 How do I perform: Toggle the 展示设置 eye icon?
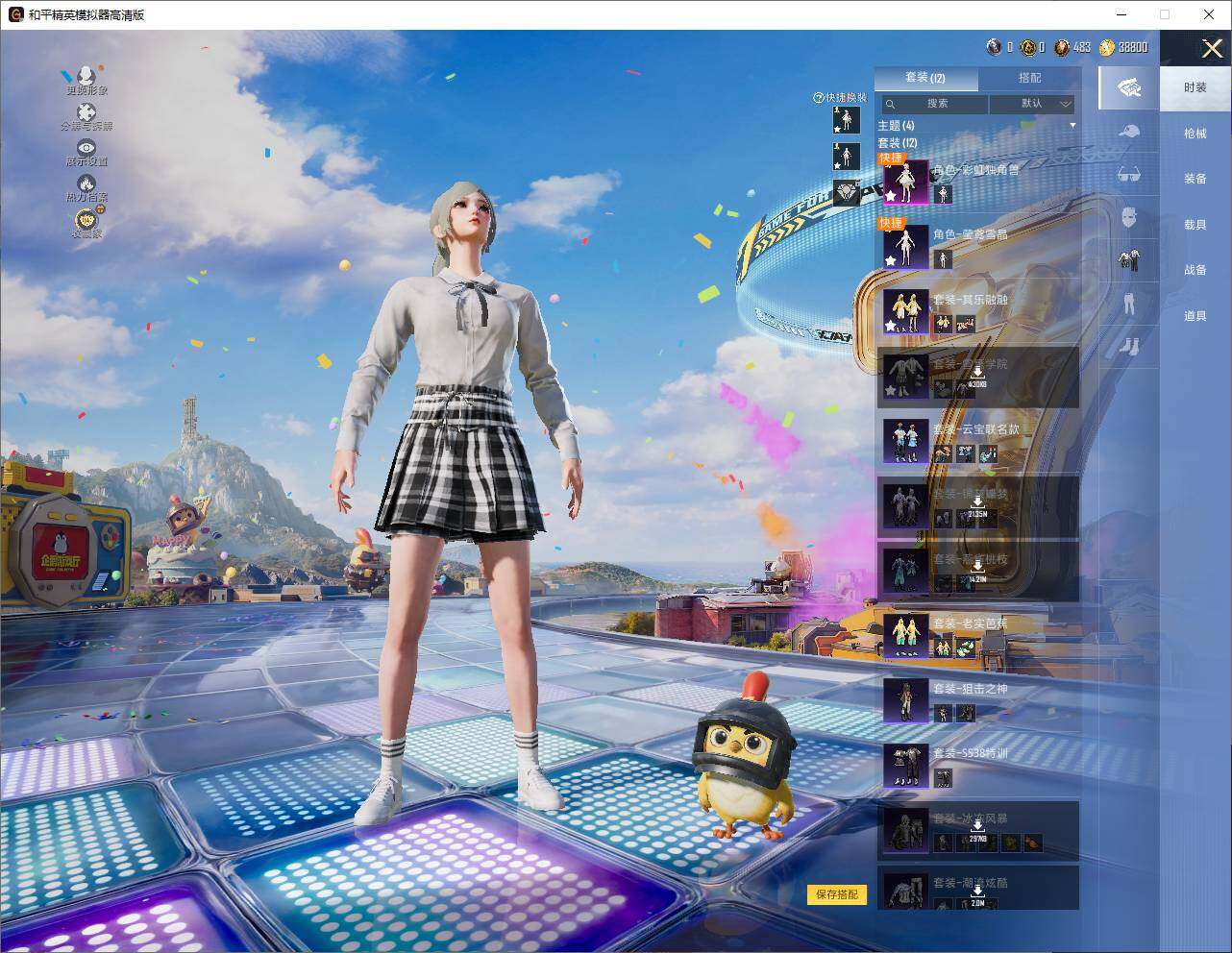click(x=86, y=148)
